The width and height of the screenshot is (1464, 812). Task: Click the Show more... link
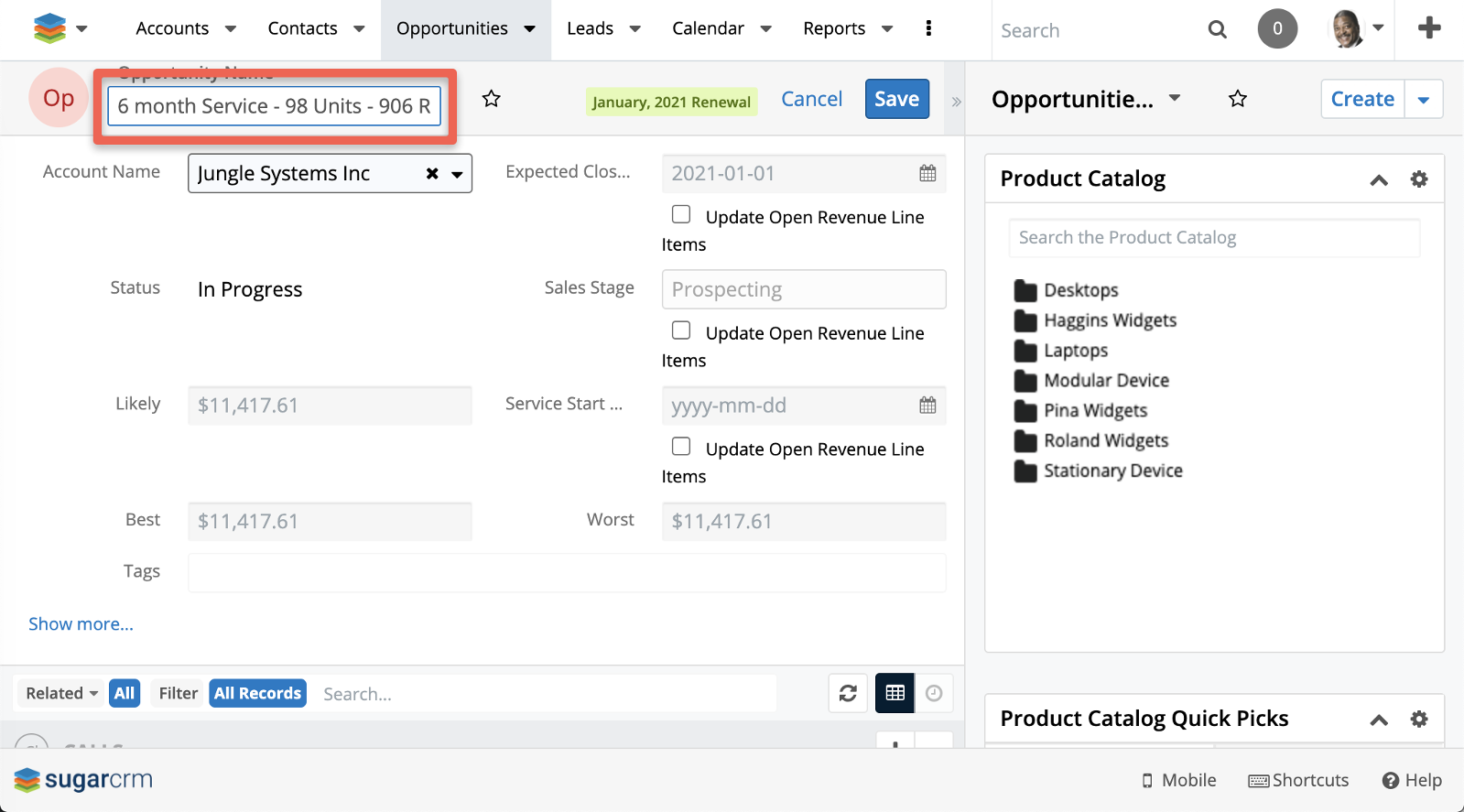[81, 623]
